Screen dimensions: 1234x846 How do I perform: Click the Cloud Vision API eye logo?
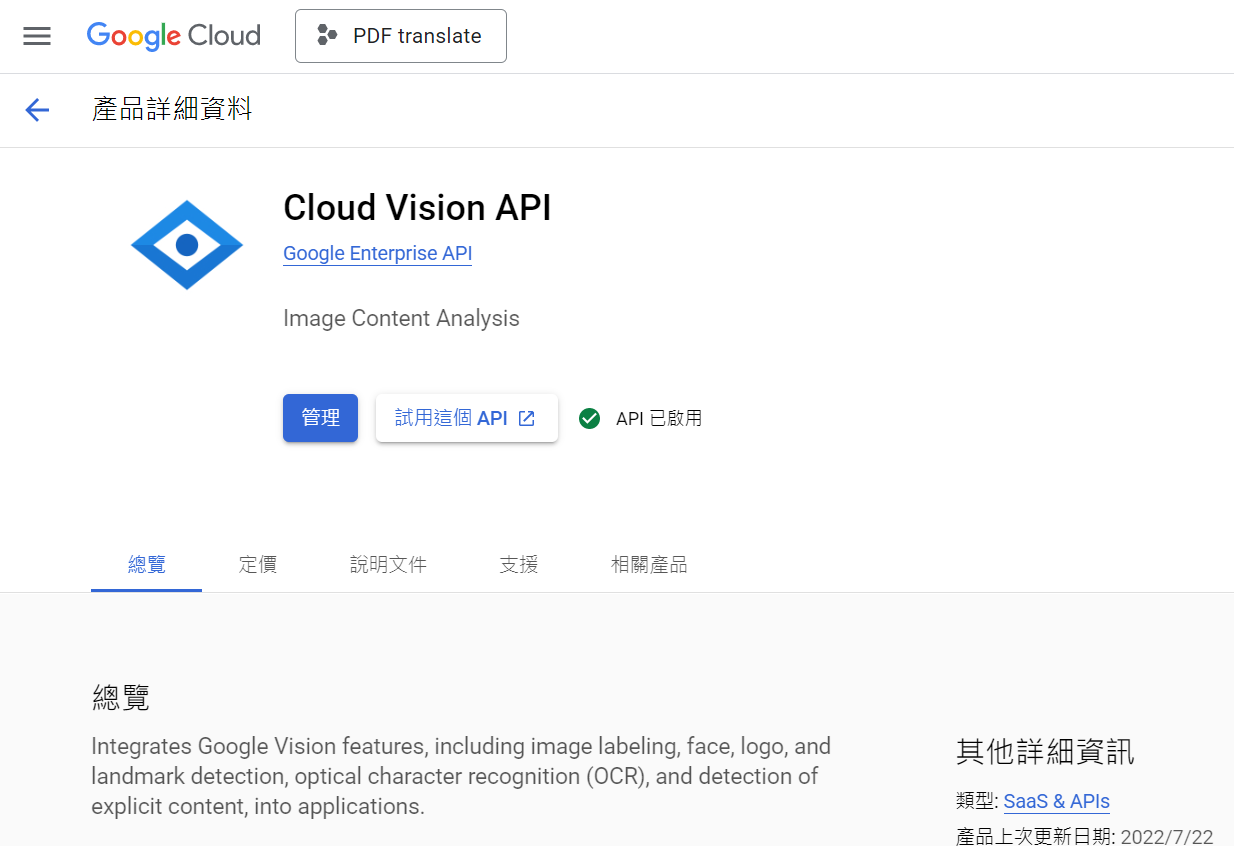[187, 245]
